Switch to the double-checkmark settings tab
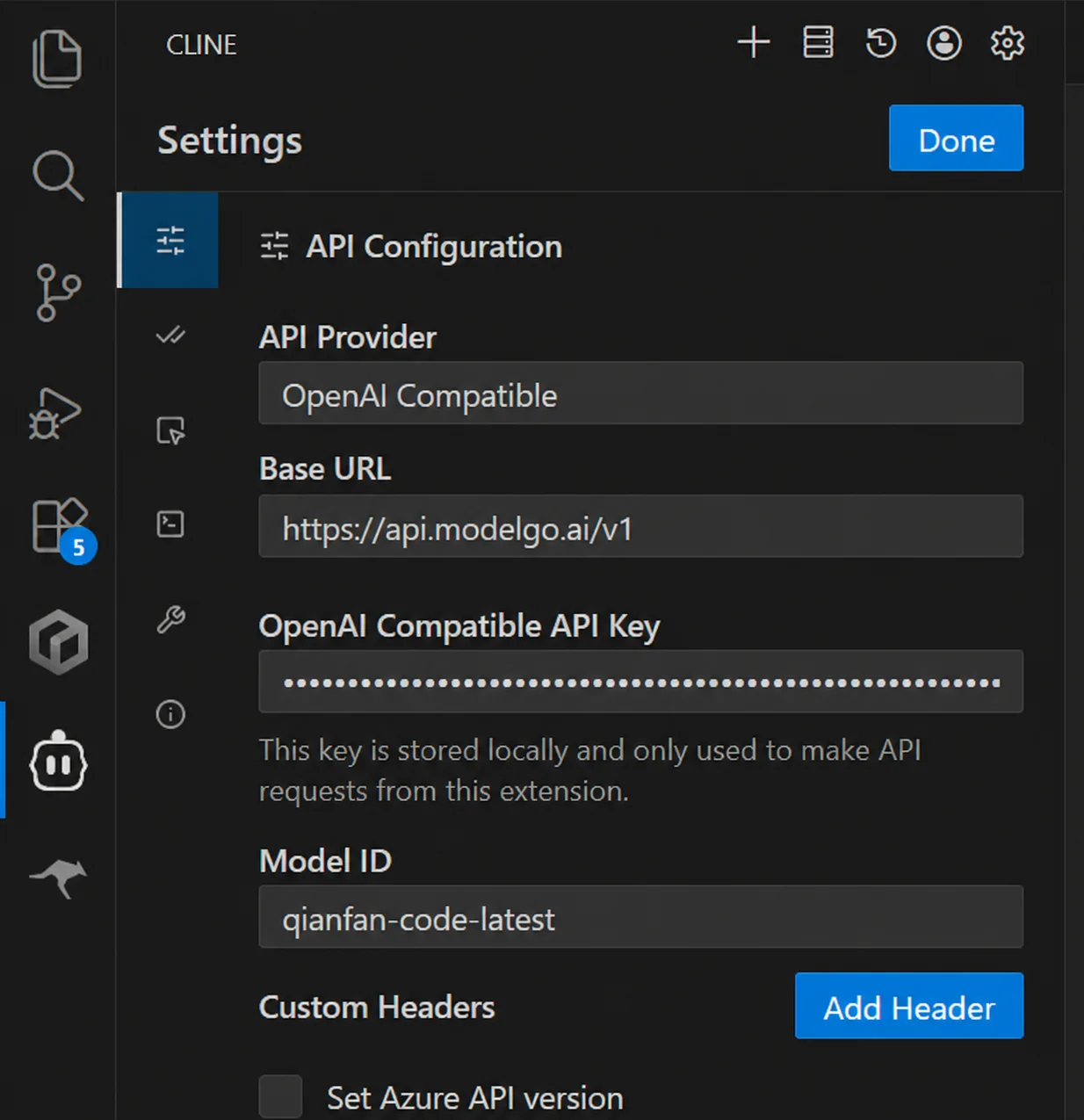Image resolution: width=1084 pixels, height=1120 pixels. (x=170, y=336)
